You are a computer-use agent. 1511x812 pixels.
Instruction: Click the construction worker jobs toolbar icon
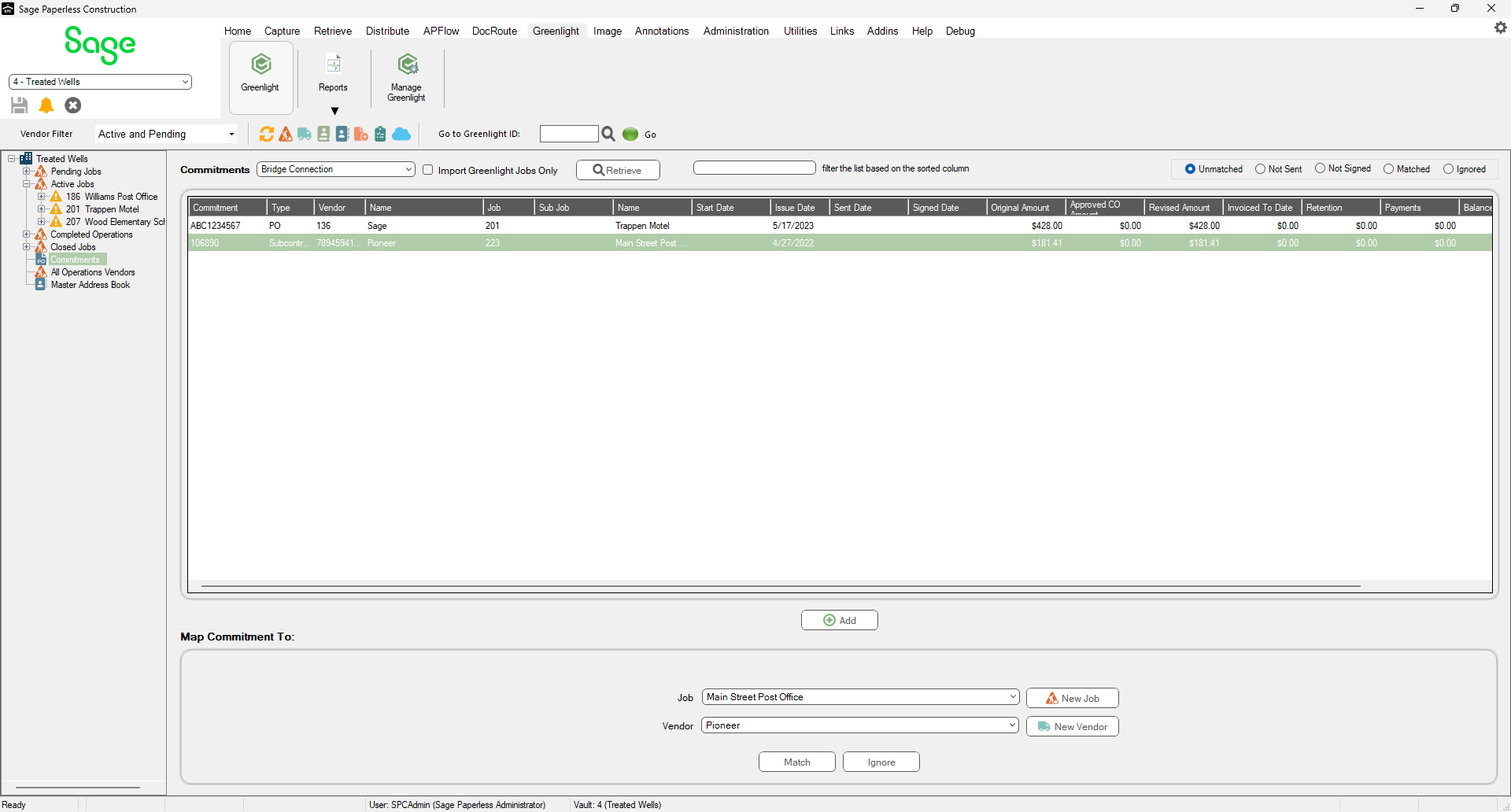286,135
